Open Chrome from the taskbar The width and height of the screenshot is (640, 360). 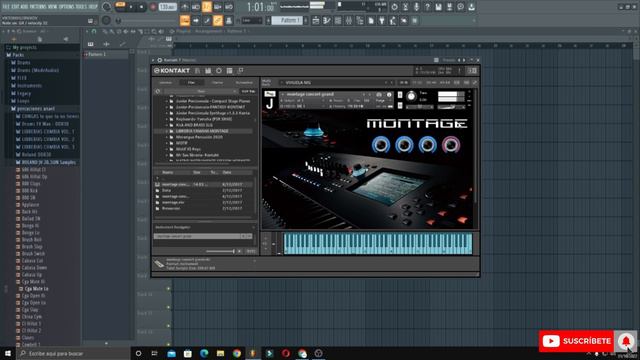pos(237,353)
